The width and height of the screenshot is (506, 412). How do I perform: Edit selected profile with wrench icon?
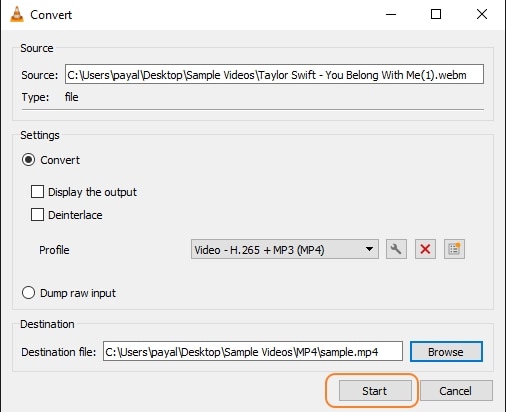(x=396, y=249)
